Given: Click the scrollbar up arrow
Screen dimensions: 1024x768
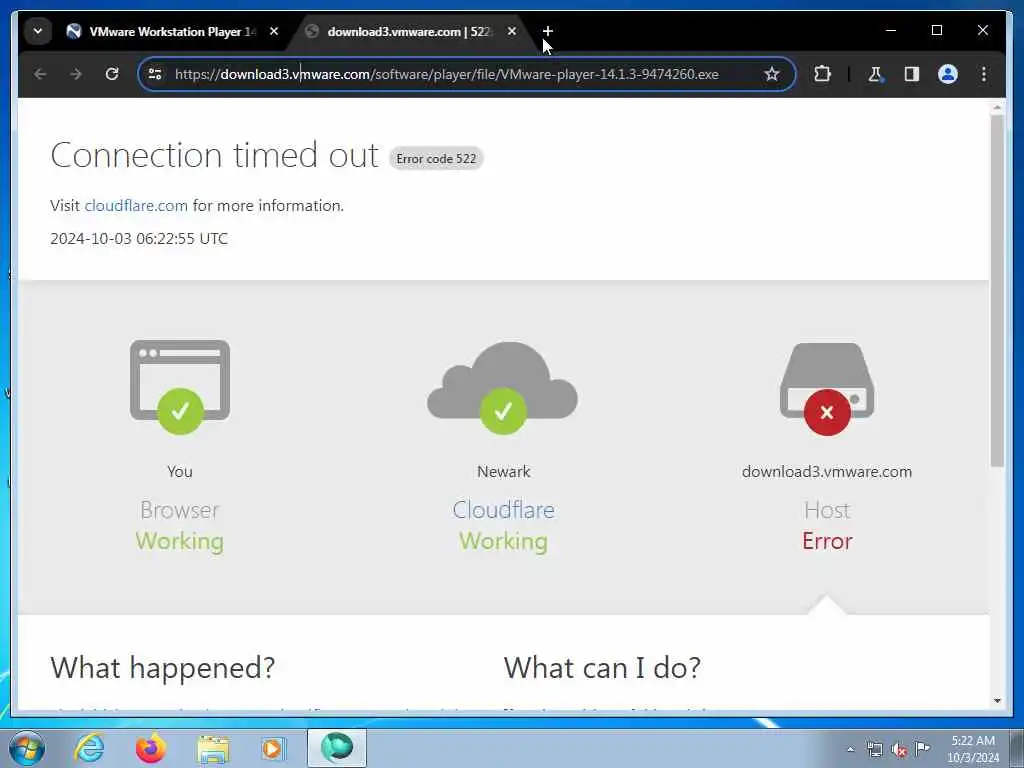Looking at the screenshot, I should coord(997,106).
